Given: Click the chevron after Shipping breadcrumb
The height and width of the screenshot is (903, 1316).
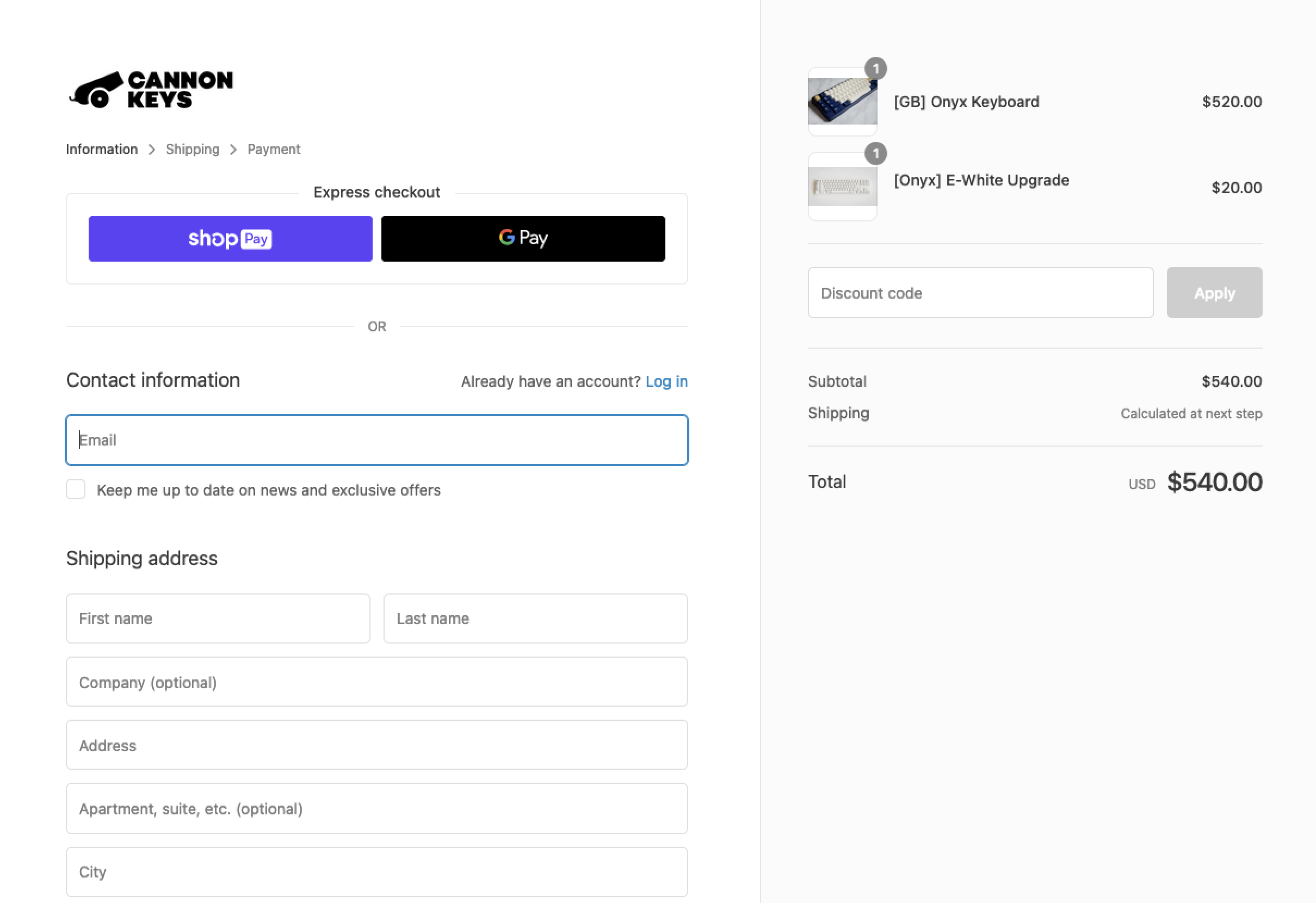Looking at the screenshot, I should 233,150.
